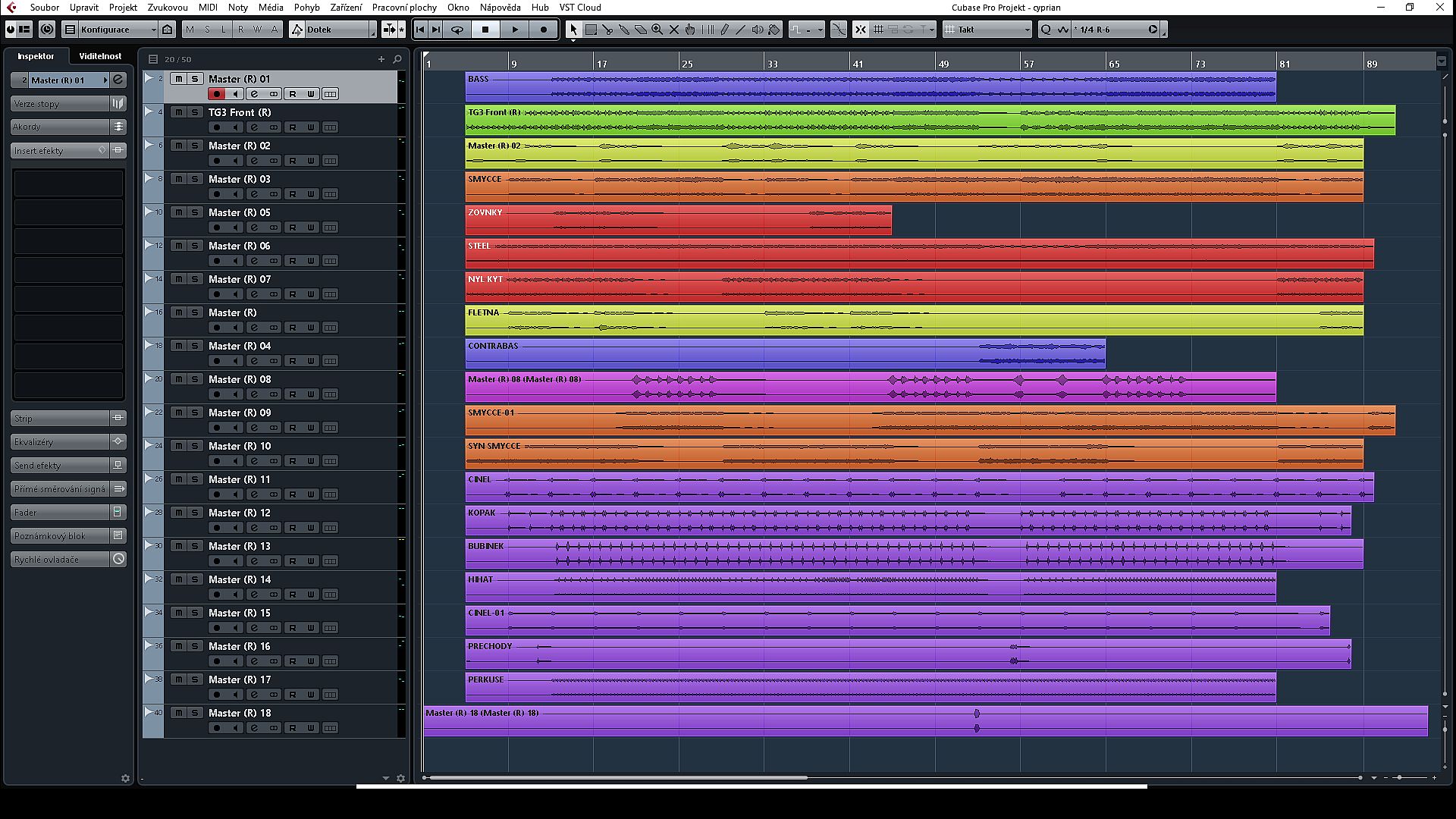The image size is (1456, 819).
Task: Switch to the Viditelnost tab
Action: click(x=100, y=56)
